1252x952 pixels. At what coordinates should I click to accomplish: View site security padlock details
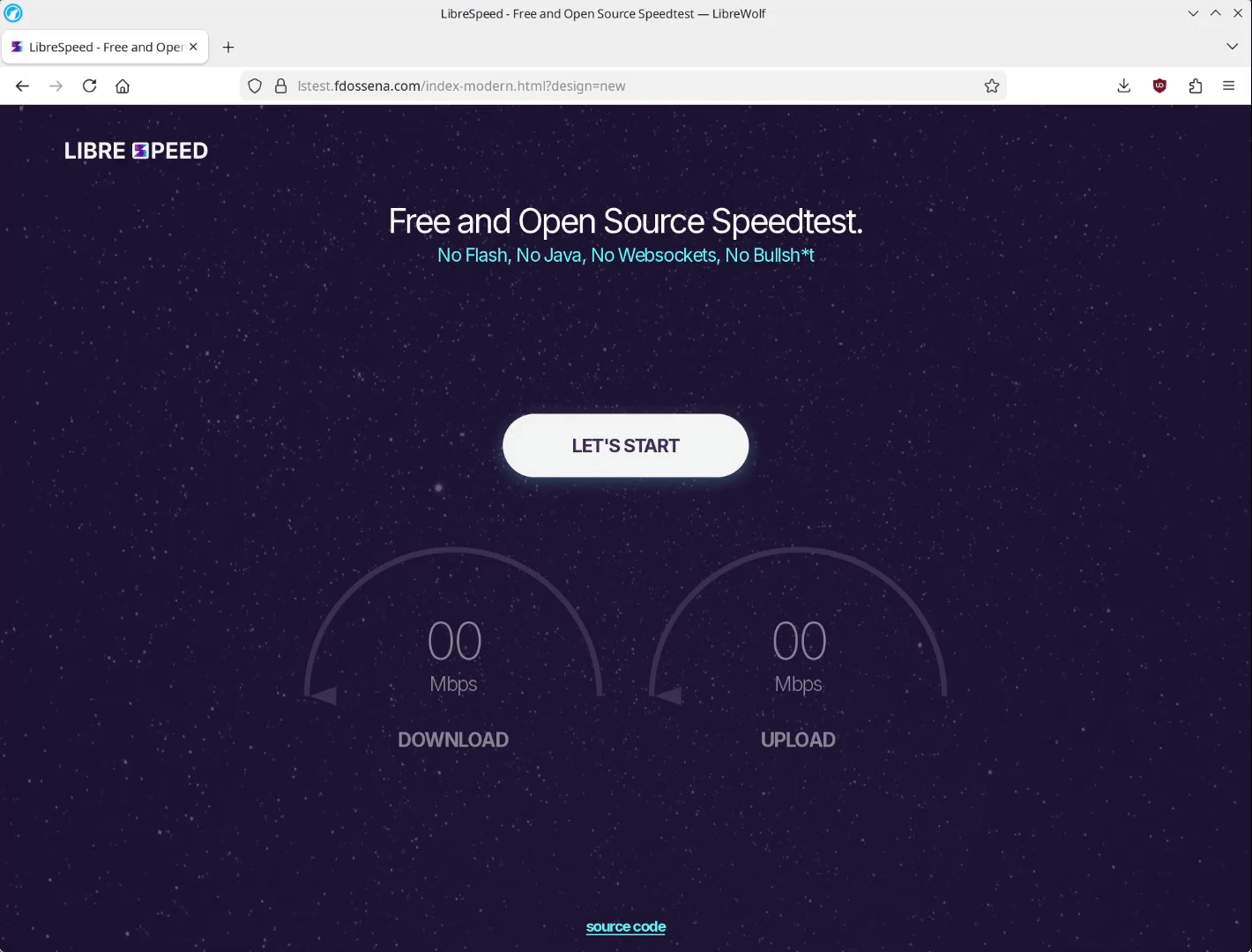[280, 86]
